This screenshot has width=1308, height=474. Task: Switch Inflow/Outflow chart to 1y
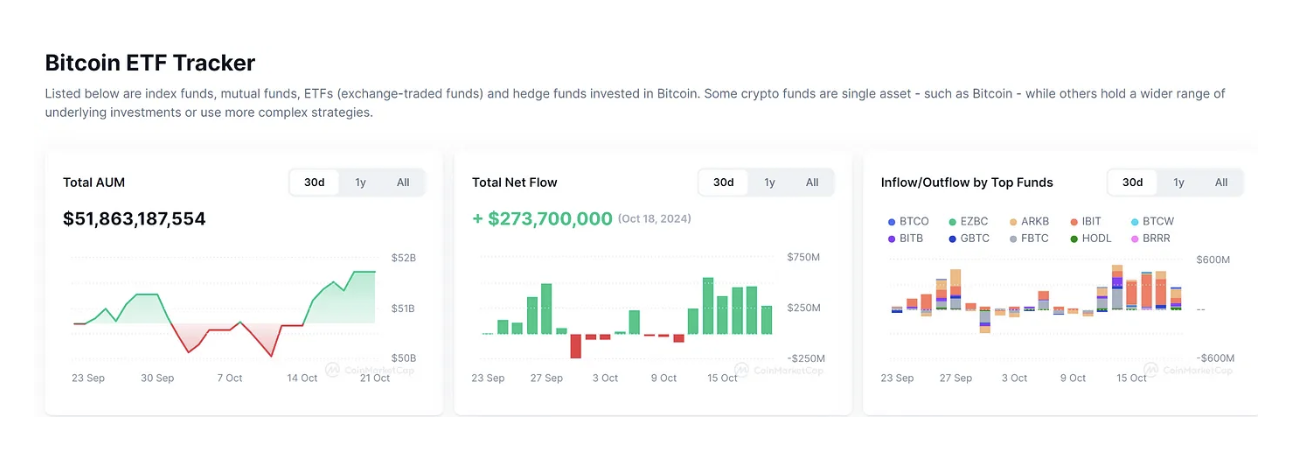coord(1178,182)
